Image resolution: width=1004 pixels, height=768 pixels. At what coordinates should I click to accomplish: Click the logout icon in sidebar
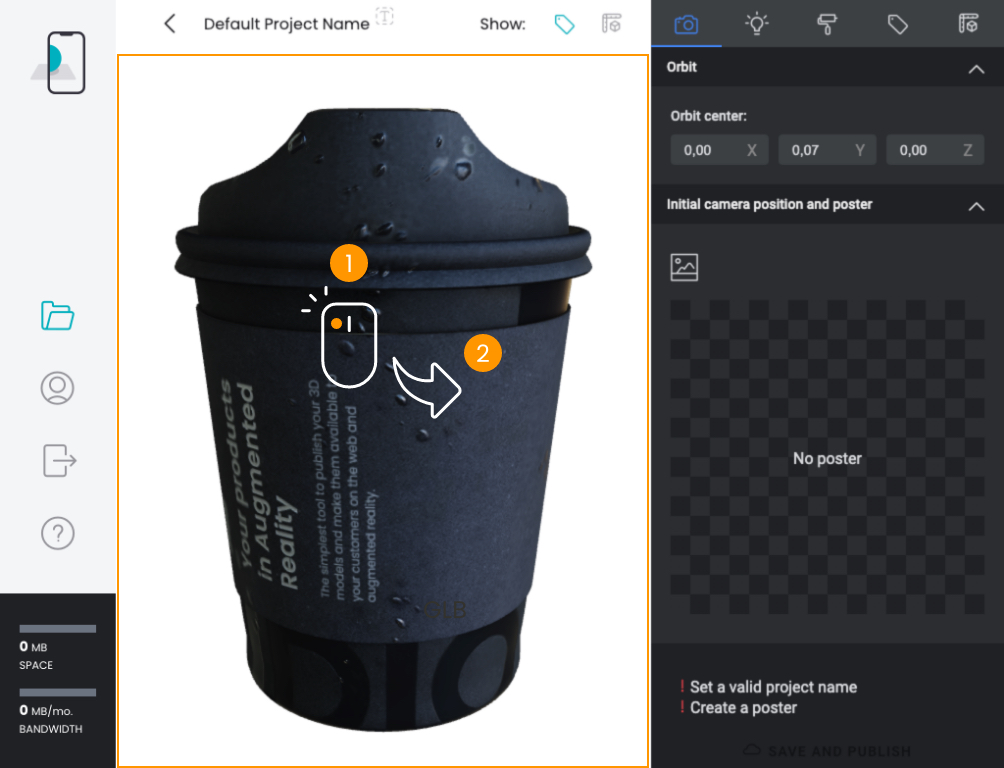[x=57, y=460]
